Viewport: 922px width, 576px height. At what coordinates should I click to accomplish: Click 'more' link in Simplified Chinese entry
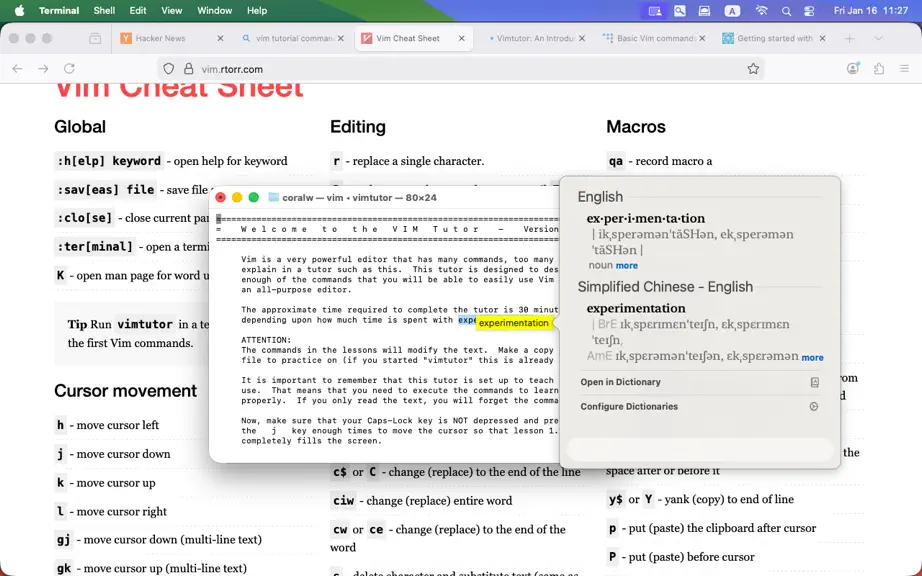(x=813, y=357)
